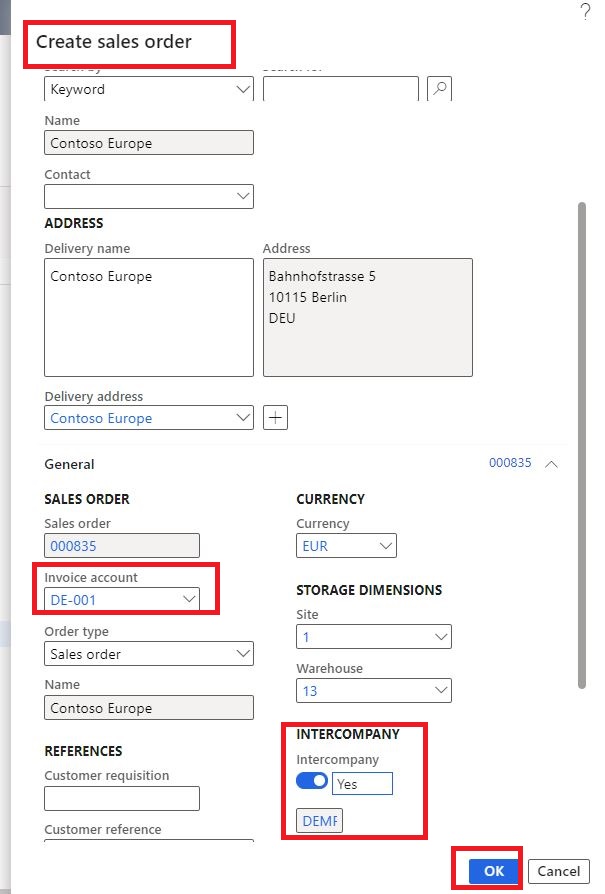Click the 000835 link in General header
The width and height of the screenshot is (605, 894).
(509, 464)
